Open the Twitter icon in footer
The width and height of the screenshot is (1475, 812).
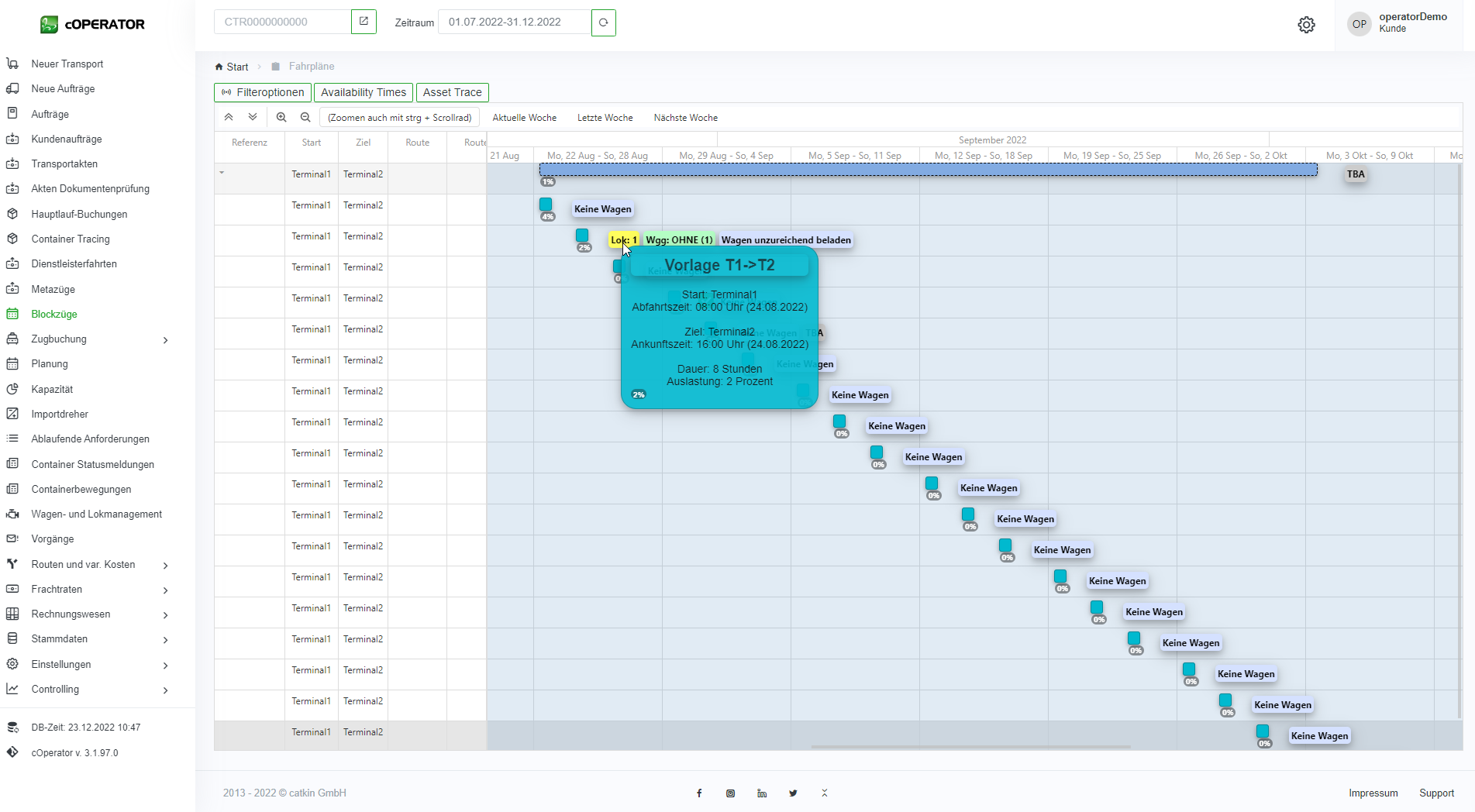click(793, 793)
